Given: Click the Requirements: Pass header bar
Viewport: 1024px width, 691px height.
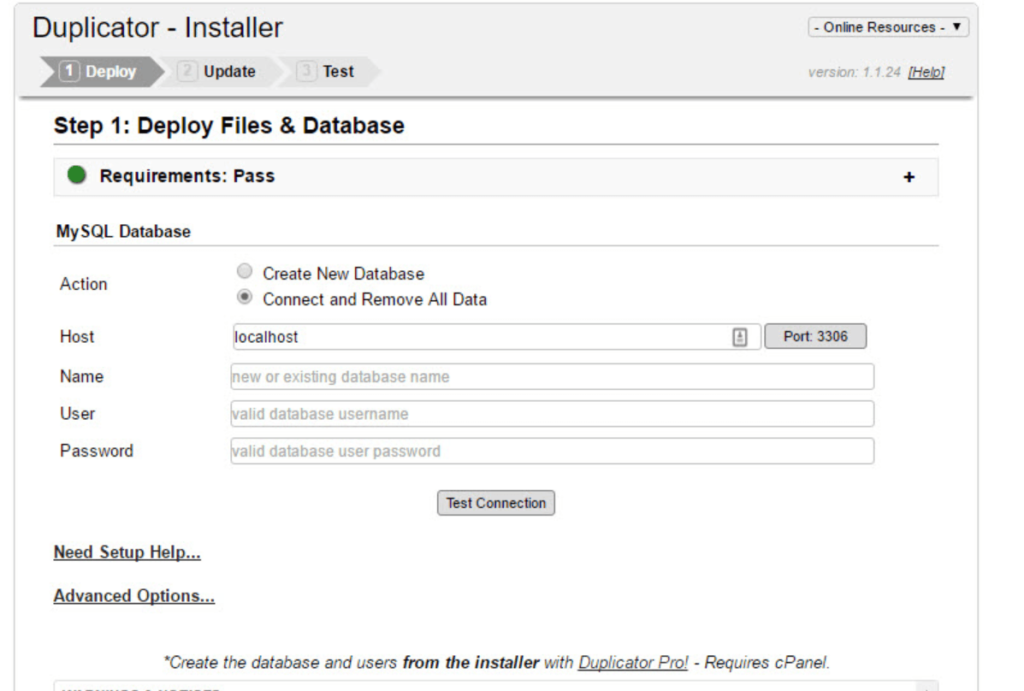Looking at the screenshot, I should (495, 177).
